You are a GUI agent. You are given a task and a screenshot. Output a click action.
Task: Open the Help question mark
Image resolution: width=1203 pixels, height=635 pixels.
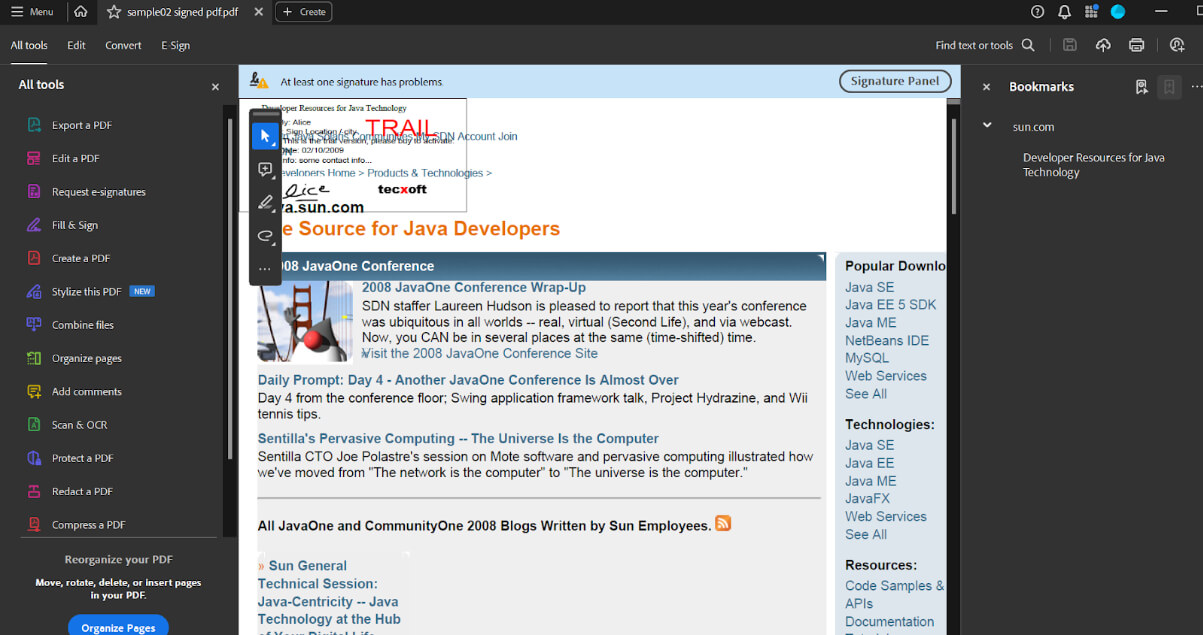click(x=1037, y=11)
